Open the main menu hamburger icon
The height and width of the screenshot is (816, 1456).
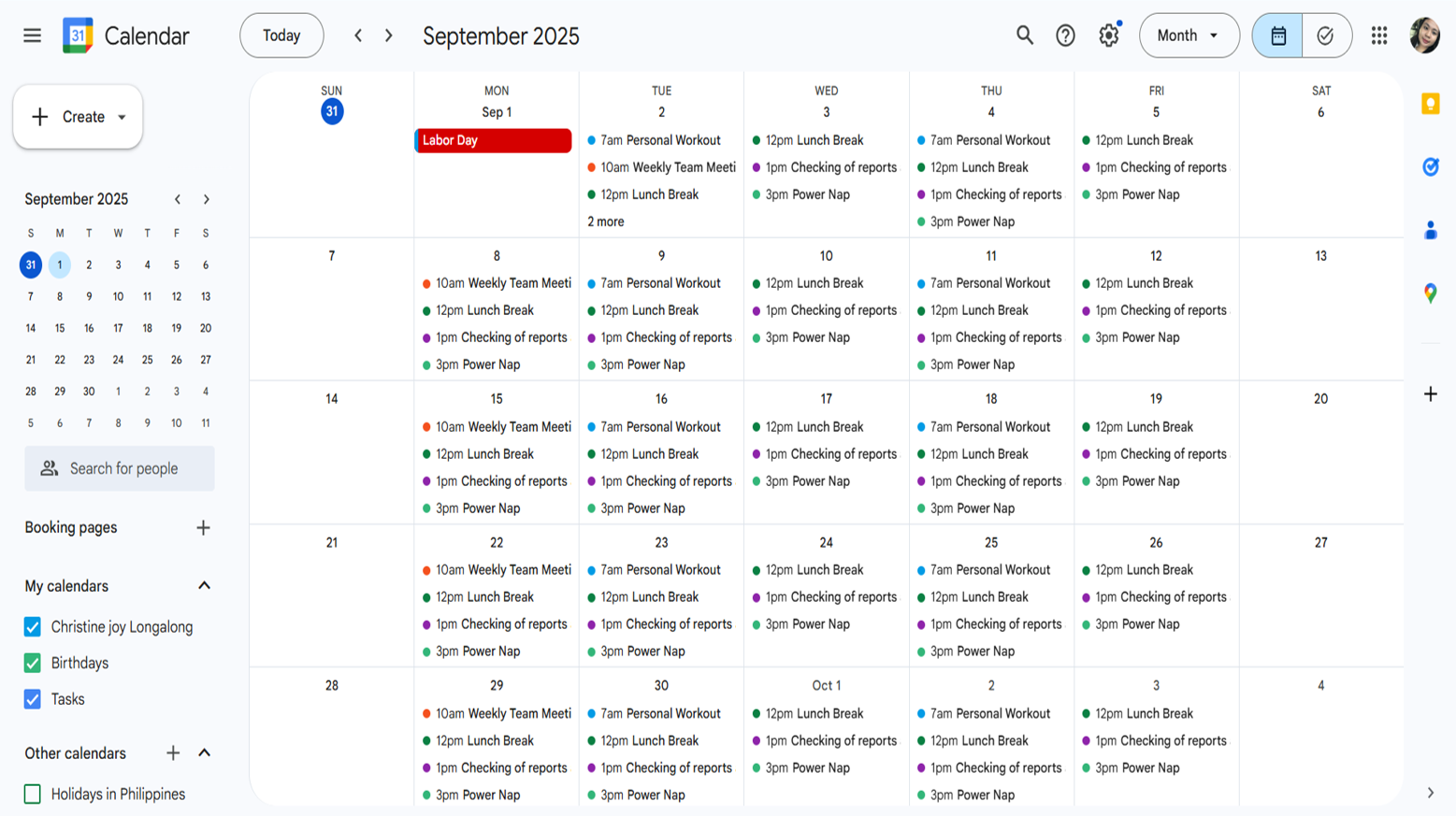pyautogui.click(x=32, y=36)
